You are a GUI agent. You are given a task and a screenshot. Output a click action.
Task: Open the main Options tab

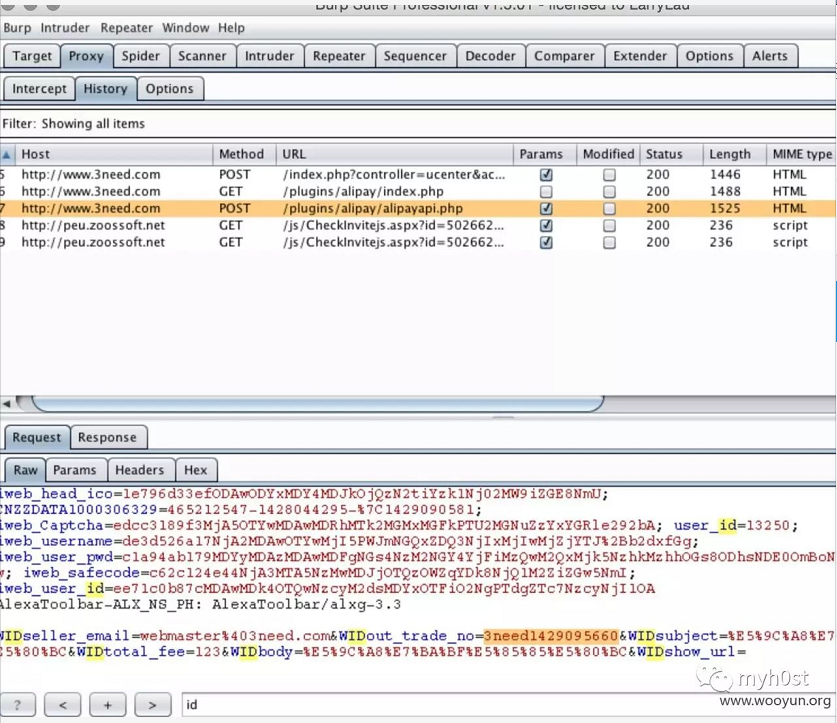pyautogui.click(x=709, y=56)
